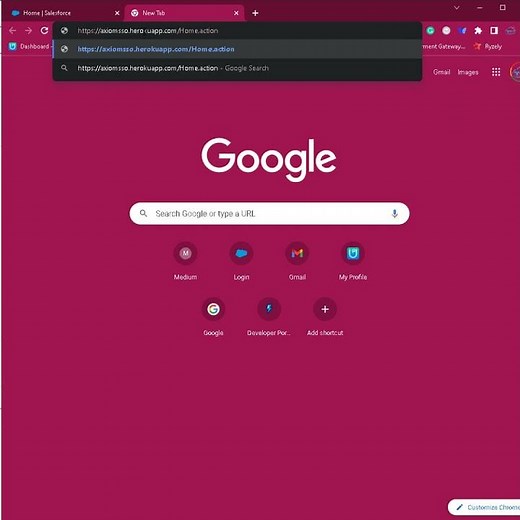Open the cut-off rightmost toolbar icon
The width and height of the screenshot is (520, 520).
(x=510, y=31)
